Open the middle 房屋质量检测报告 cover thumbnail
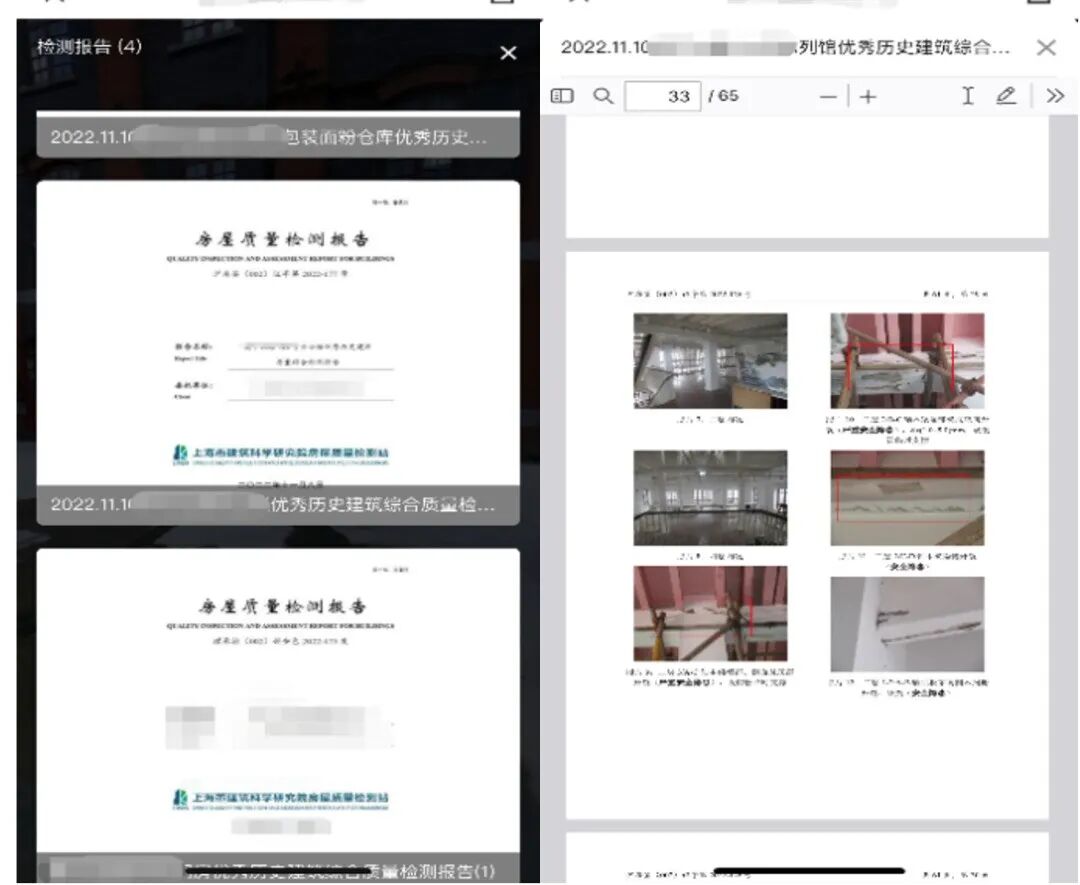Viewport: 1080px width, 885px height. click(x=278, y=335)
